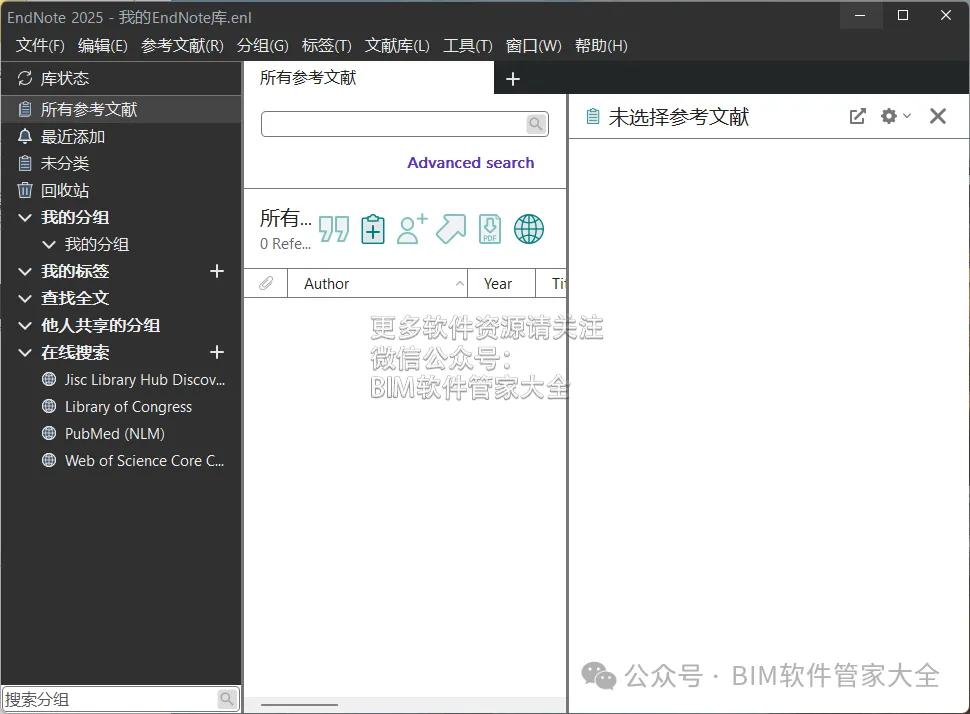Screen dimensions: 970x714
Task: Collapse the 查找全文 section
Action: (x=25, y=299)
